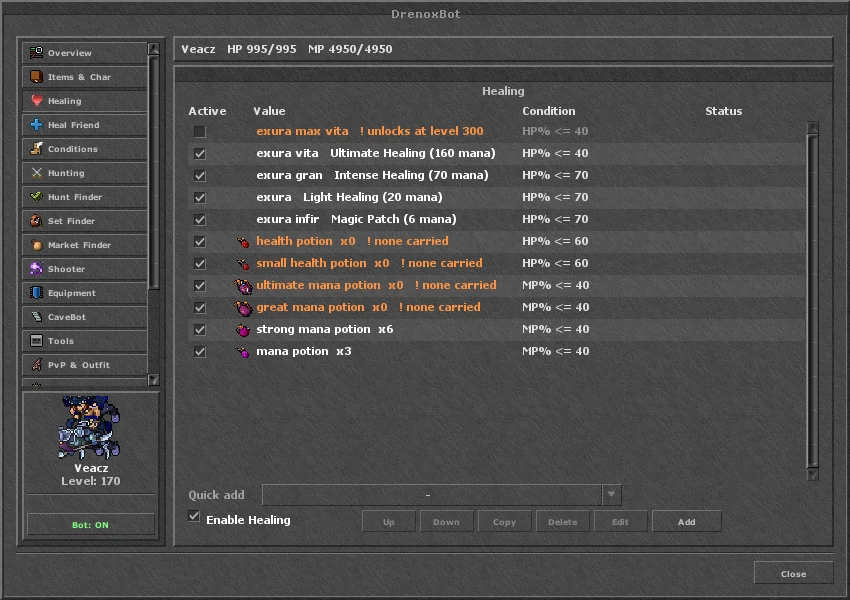Click the Set Finder icon
The height and width of the screenshot is (600, 850).
(x=36, y=221)
